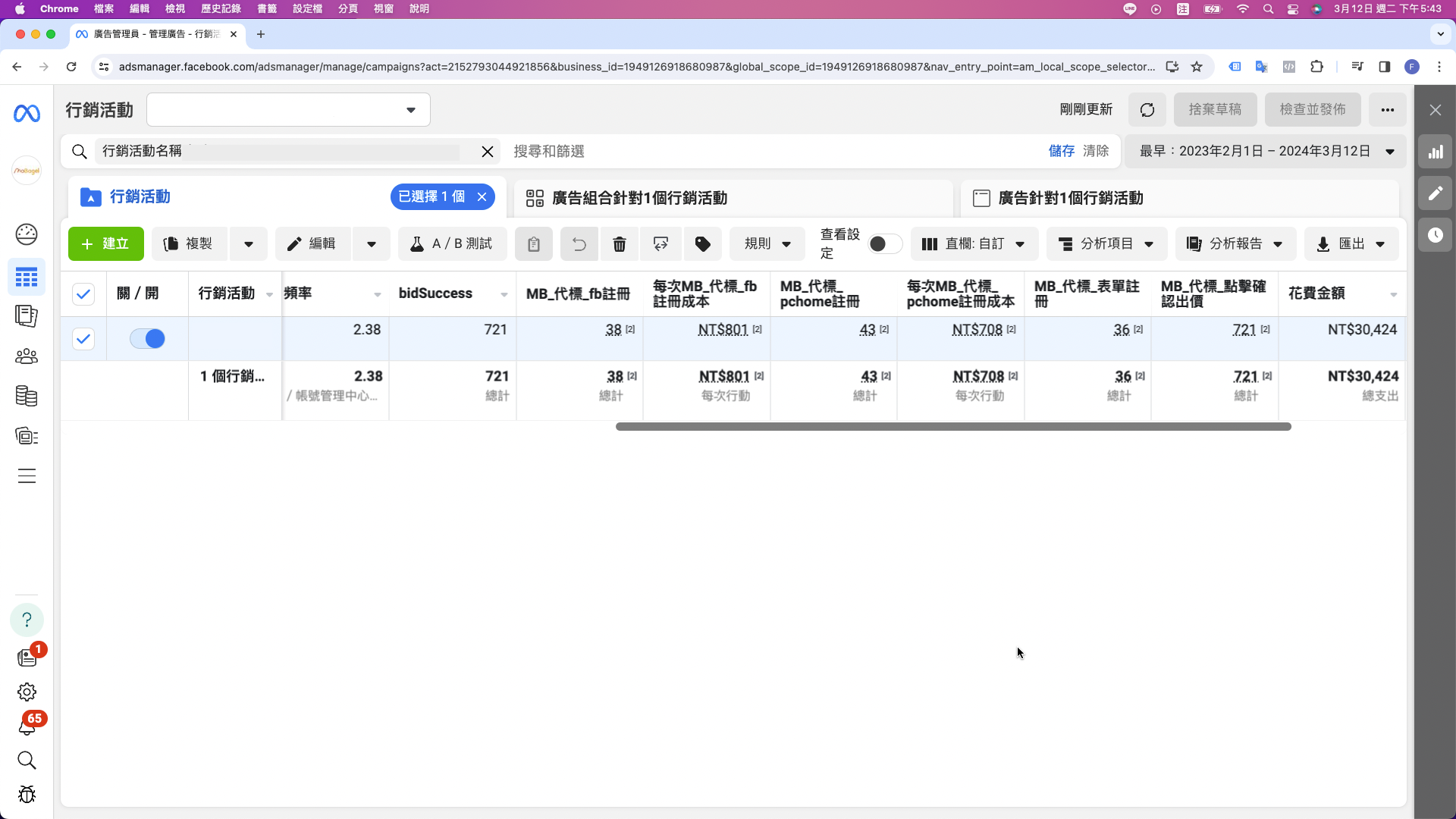Open 書籤 menu in menu bar

tap(267, 9)
